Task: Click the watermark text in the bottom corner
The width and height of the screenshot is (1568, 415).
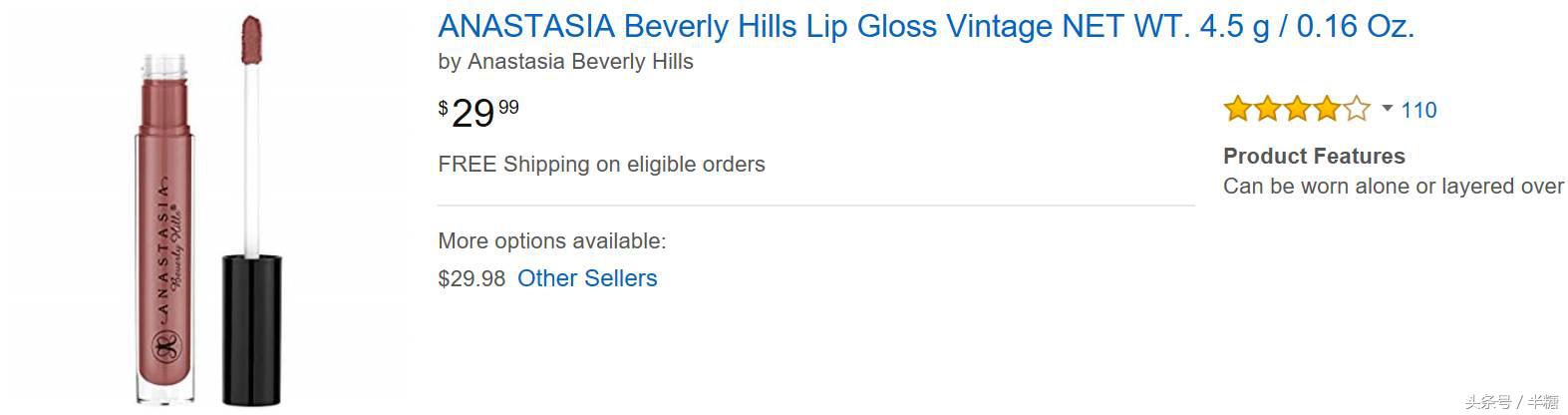Action: click(x=1510, y=401)
